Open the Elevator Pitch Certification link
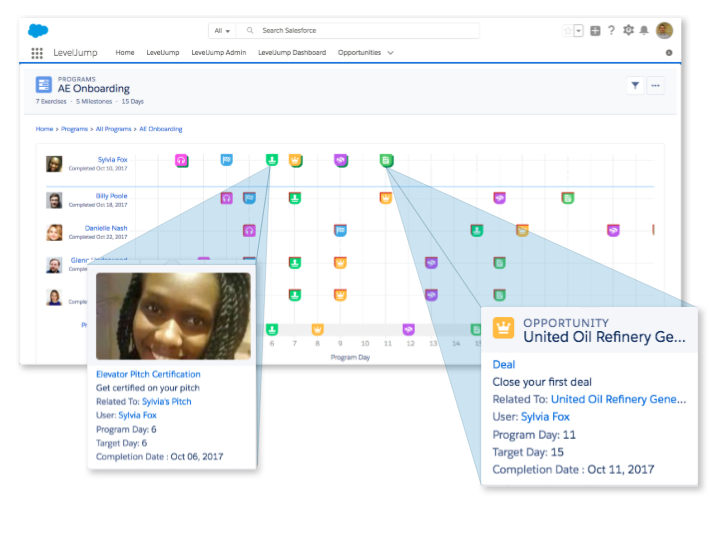The width and height of the screenshot is (718, 536). pos(148,374)
